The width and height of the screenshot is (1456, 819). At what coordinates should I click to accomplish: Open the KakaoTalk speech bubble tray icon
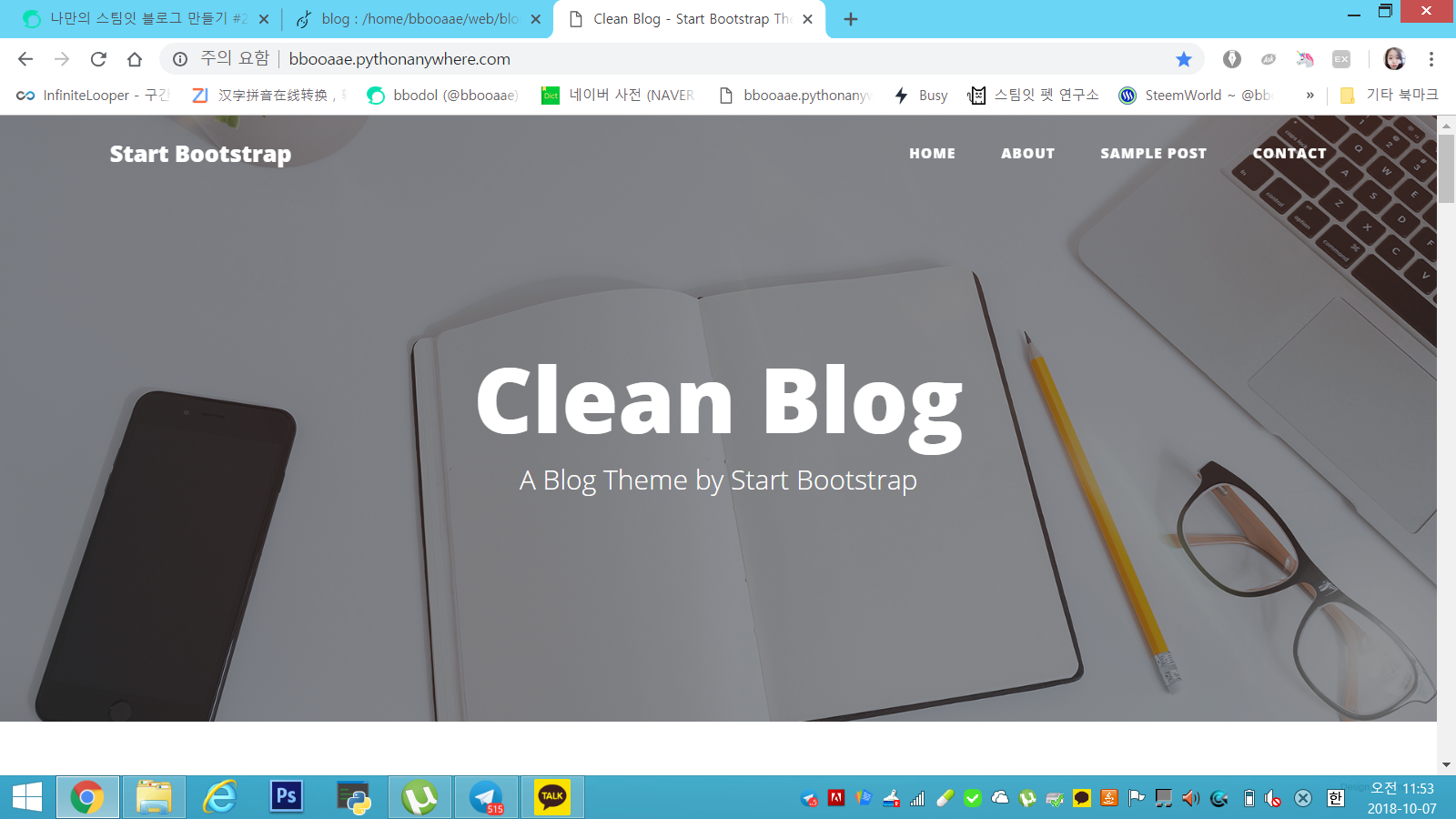click(x=1082, y=798)
